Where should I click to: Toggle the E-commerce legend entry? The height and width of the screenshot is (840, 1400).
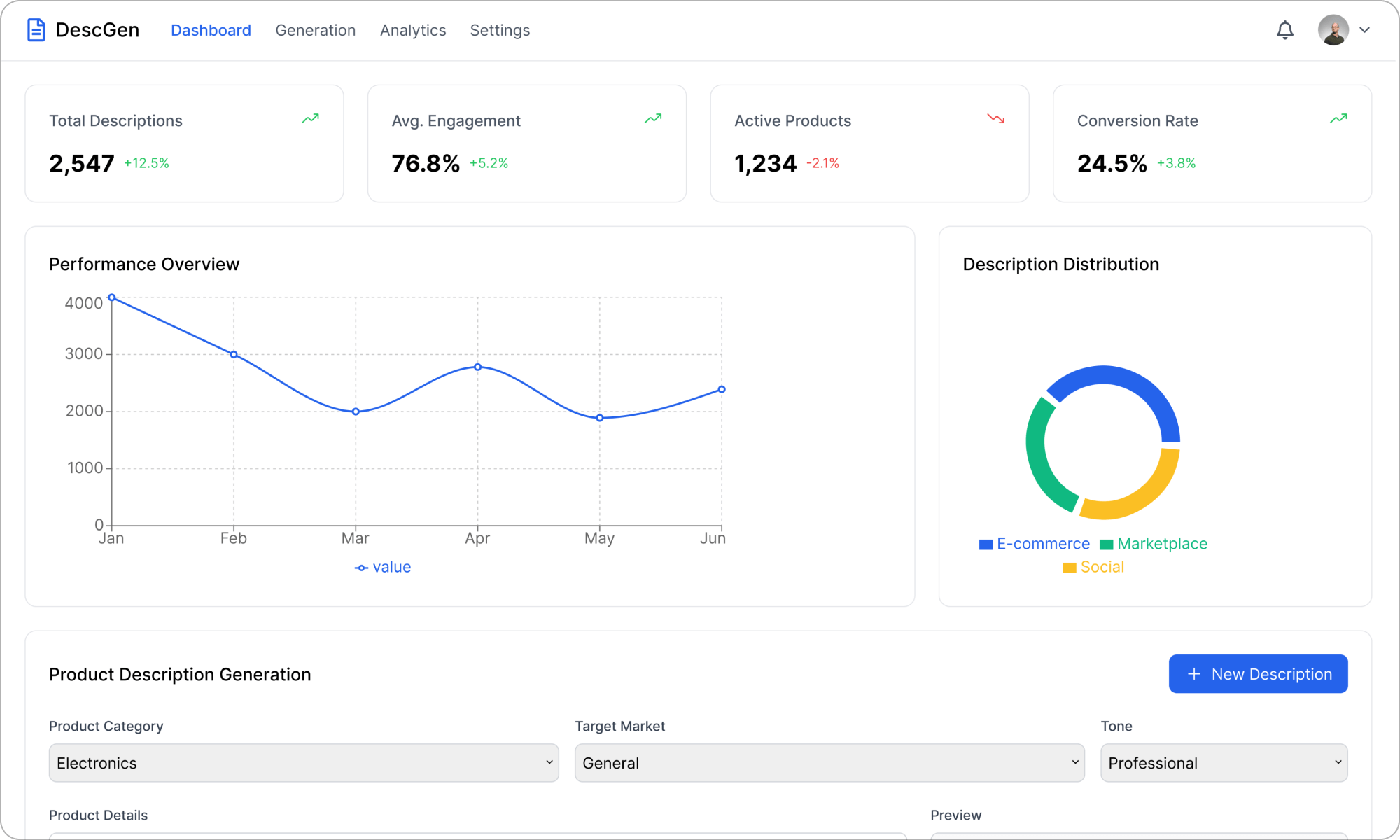click(x=1034, y=544)
